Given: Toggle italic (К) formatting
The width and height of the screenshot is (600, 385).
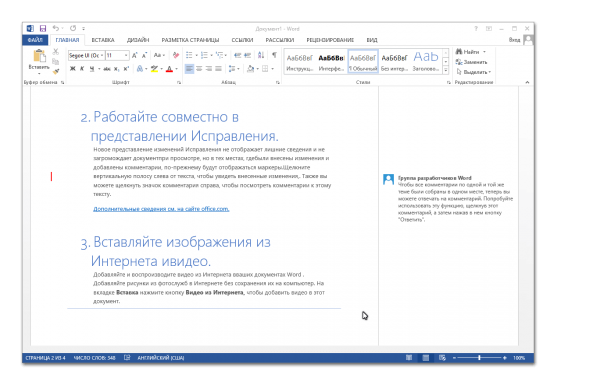Looking at the screenshot, I should pyautogui.click(x=82, y=69).
